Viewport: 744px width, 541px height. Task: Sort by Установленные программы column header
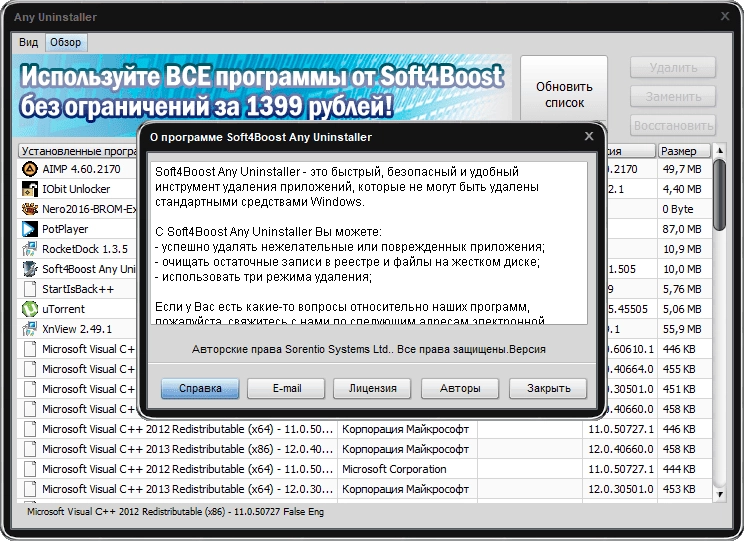[78, 151]
